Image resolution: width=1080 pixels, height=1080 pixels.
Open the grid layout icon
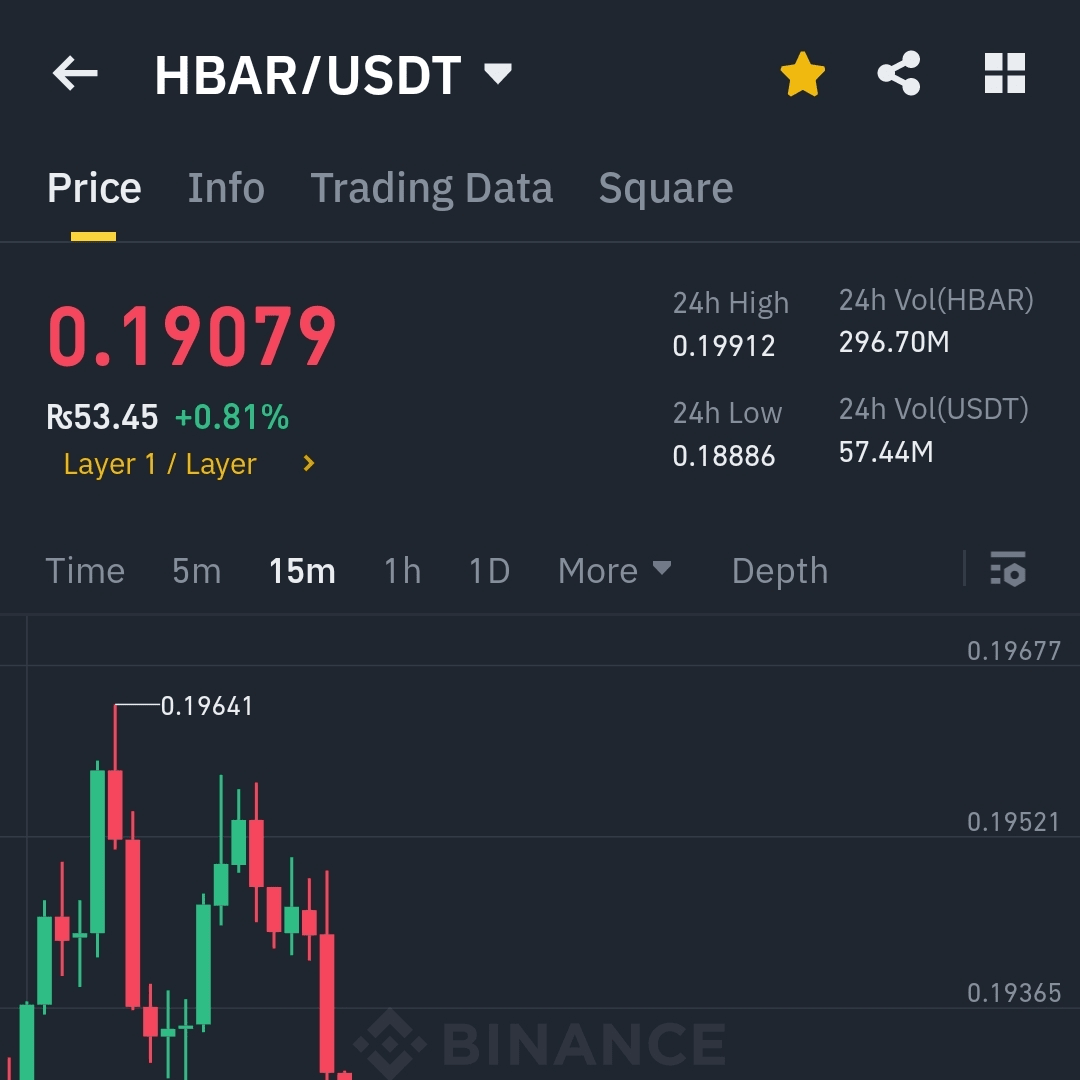click(x=1005, y=73)
